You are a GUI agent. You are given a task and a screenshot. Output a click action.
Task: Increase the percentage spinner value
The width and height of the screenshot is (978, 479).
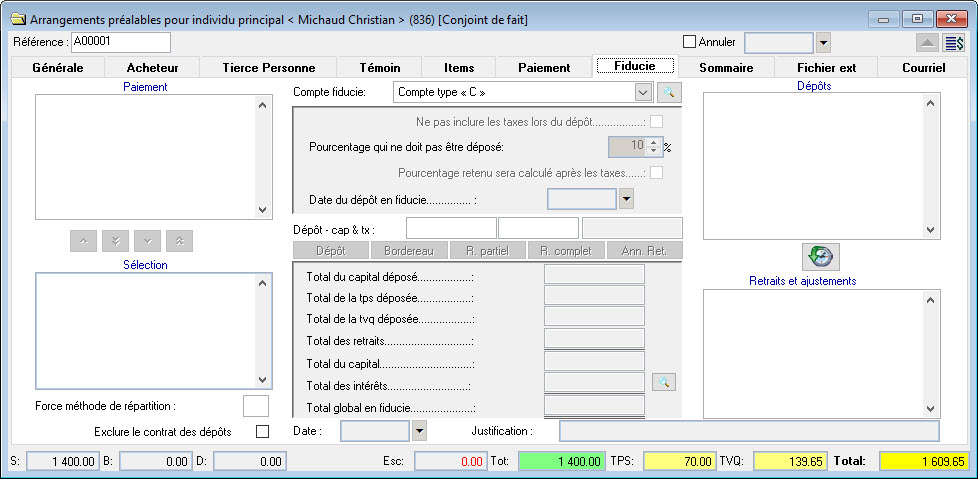(654, 141)
